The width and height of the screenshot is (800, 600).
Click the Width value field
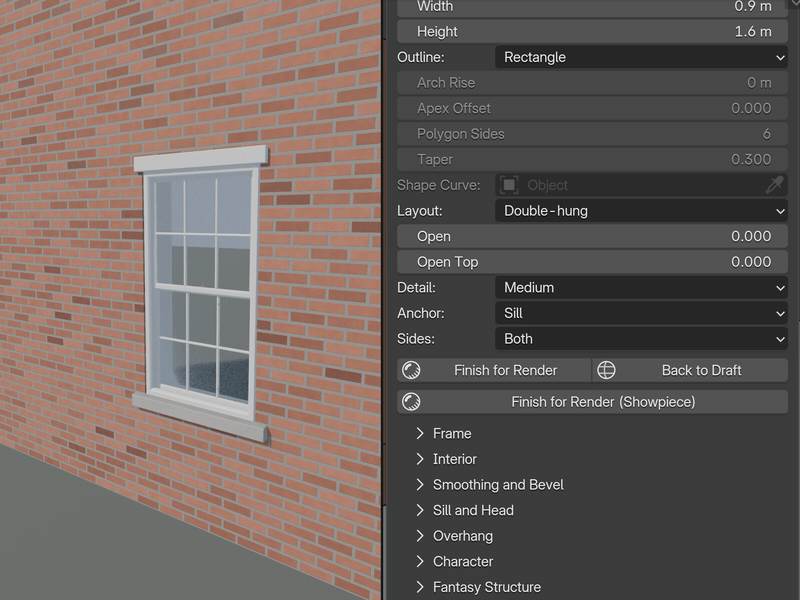pos(592,7)
